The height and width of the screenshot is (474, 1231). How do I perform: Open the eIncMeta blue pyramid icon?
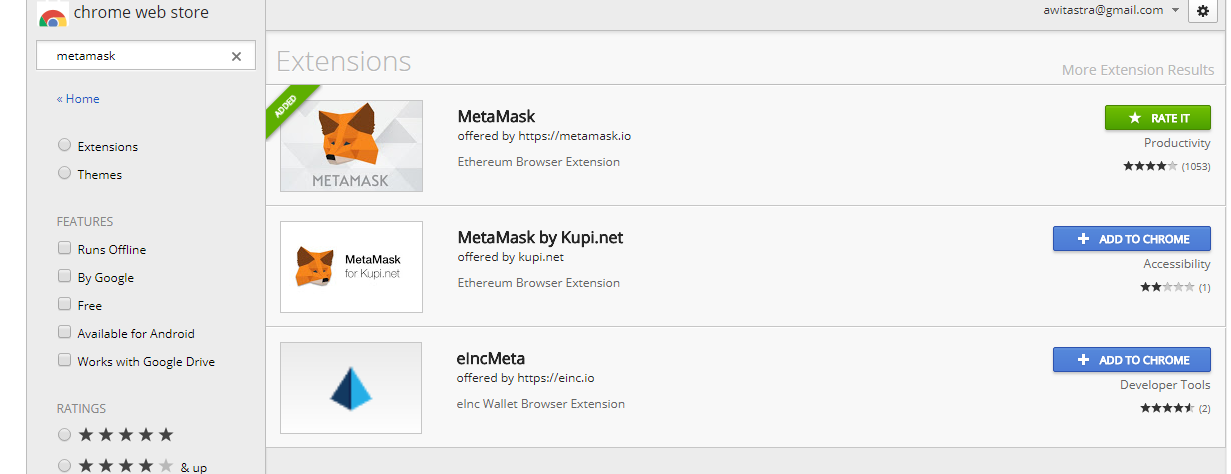(x=351, y=388)
